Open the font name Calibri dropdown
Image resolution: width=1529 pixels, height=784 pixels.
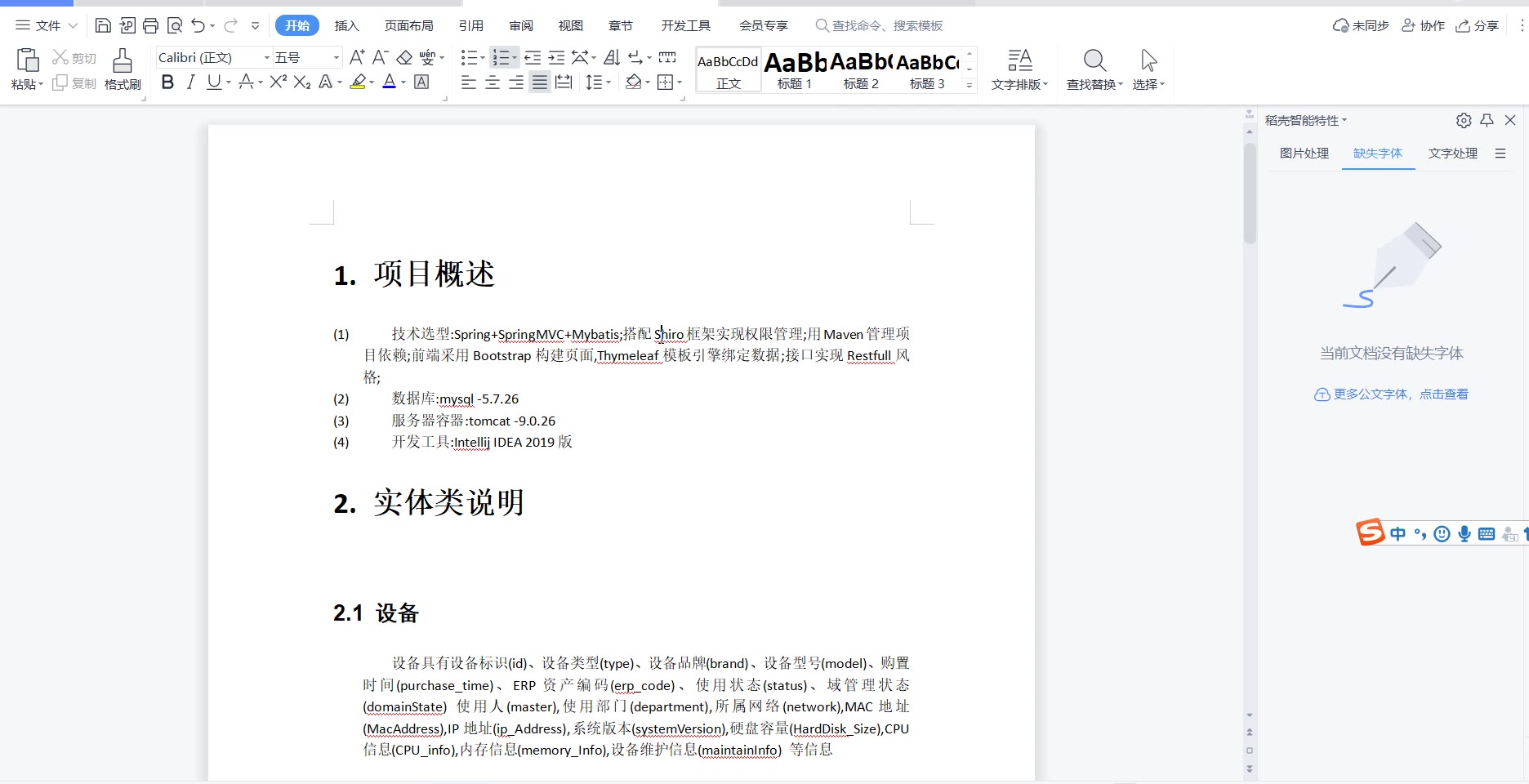[x=266, y=57]
